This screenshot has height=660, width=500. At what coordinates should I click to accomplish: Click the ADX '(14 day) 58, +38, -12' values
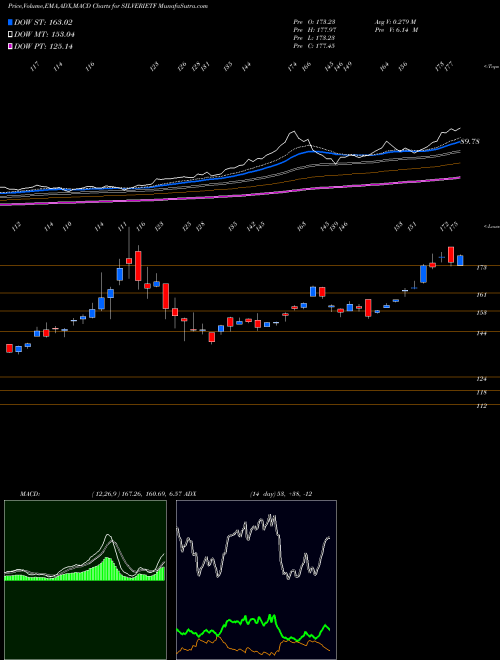tap(280, 494)
